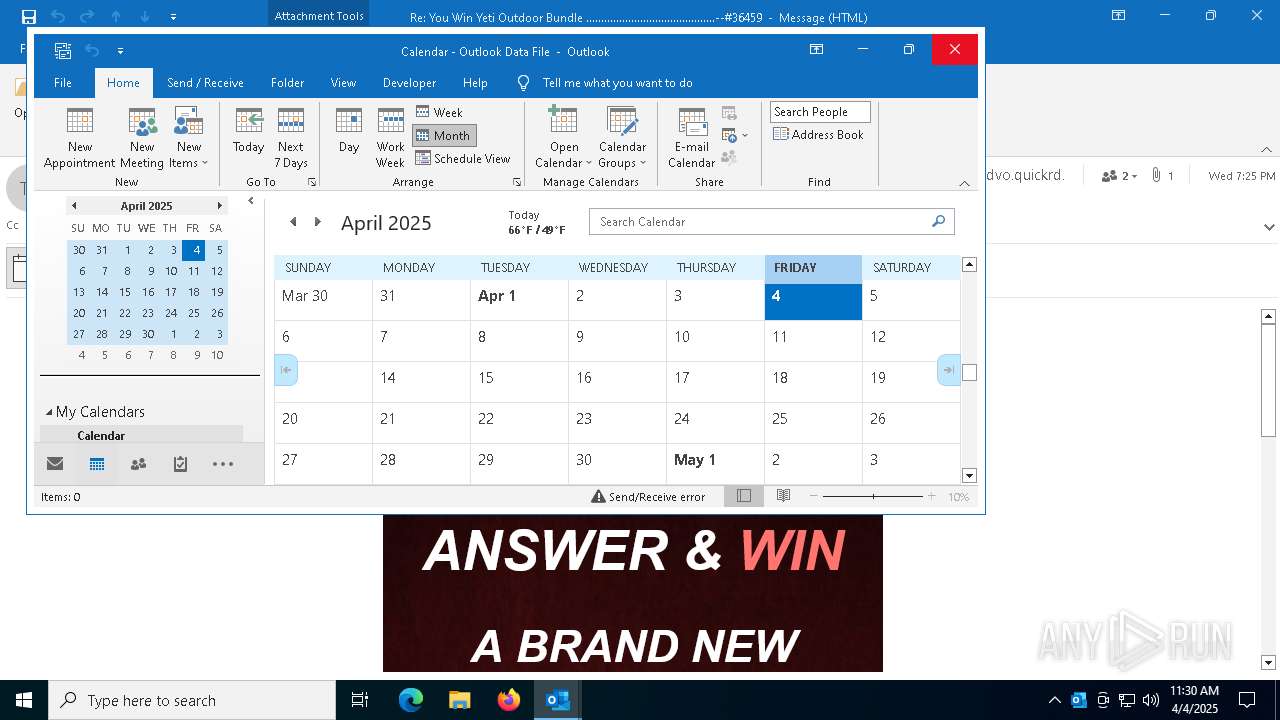This screenshot has width=1280, height=720.
Task: Open Customize Quick Access Toolbar dropdown
Action: tap(120, 51)
